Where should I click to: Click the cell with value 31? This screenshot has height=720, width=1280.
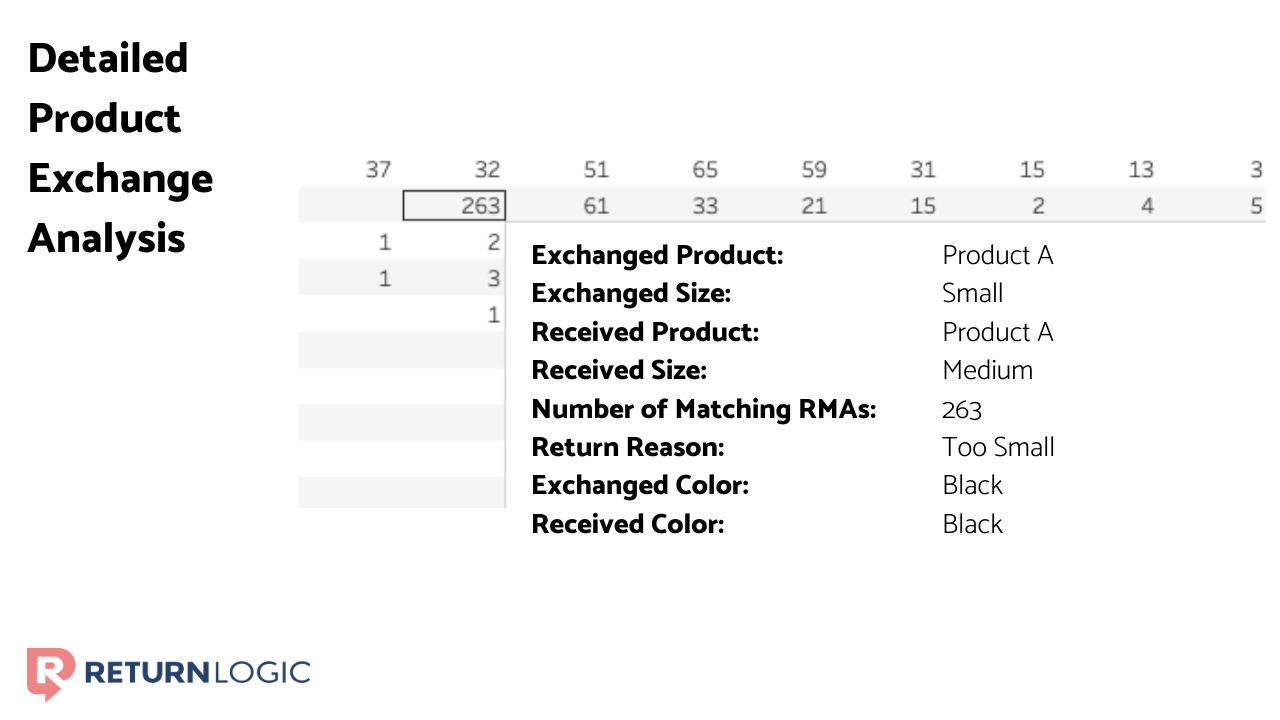coord(923,170)
